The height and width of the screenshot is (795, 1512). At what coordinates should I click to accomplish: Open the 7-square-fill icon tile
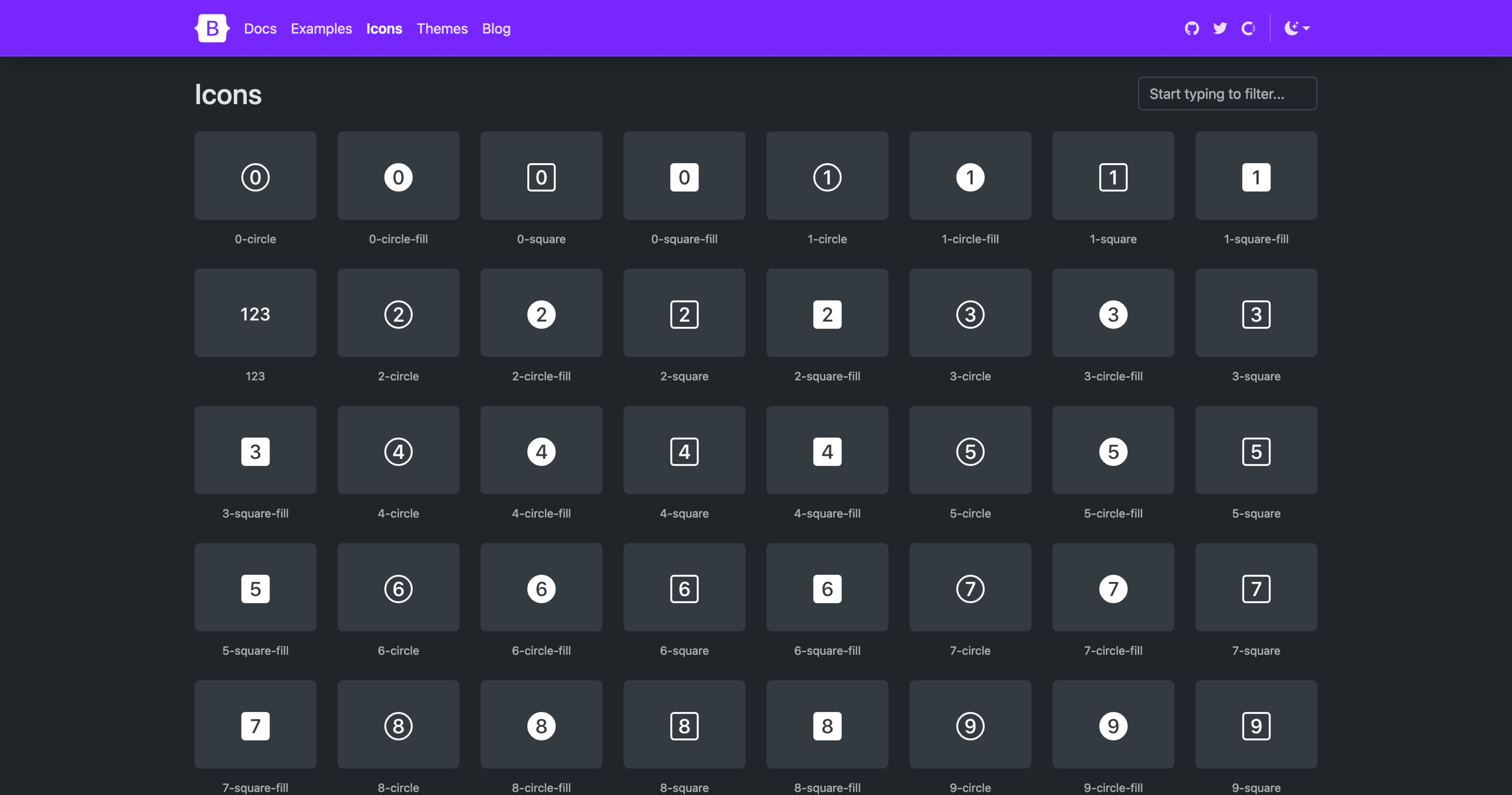255,725
